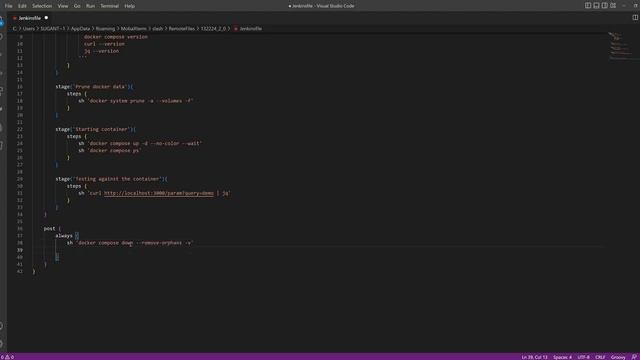Open the View menu
The image size is (640, 360).
pyautogui.click(x=63, y=6)
